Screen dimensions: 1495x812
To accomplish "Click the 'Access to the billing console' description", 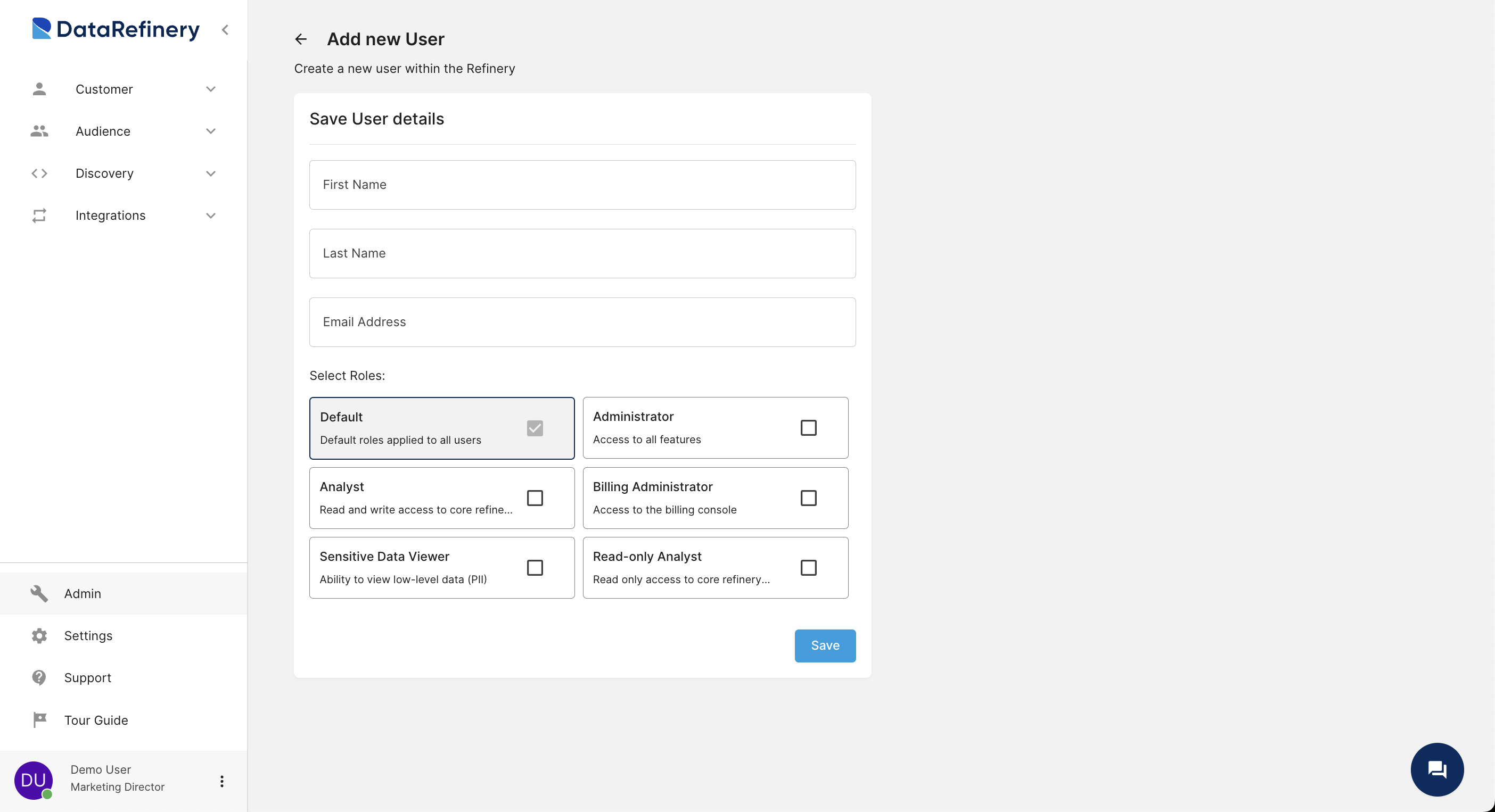I will click(x=664, y=509).
